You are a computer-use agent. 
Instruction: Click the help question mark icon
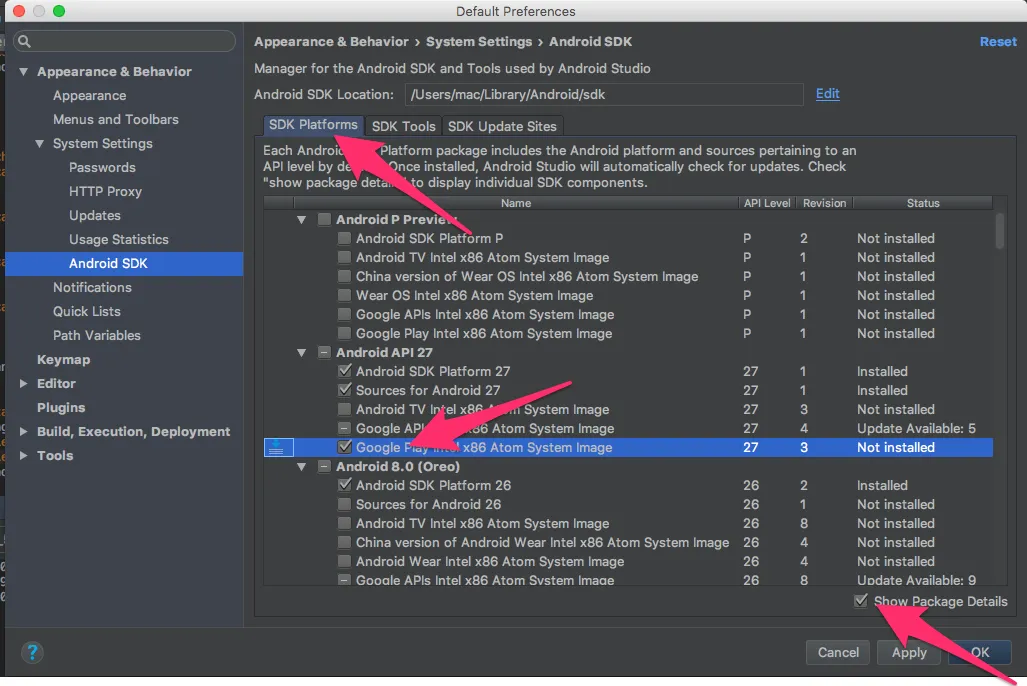point(33,653)
